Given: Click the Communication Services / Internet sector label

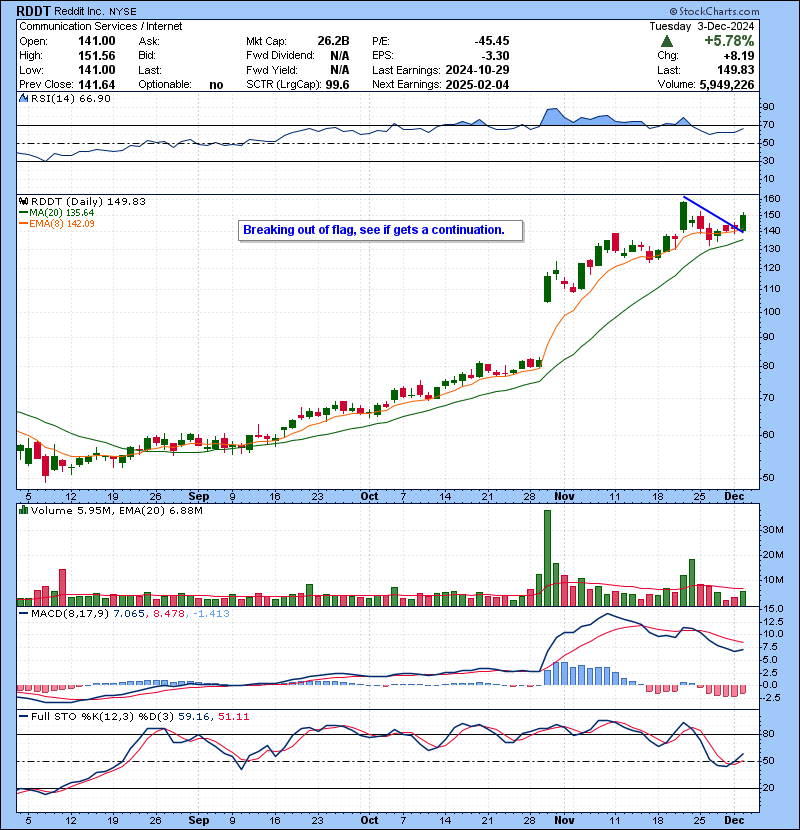Looking at the screenshot, I should click(x=101, y=26).
